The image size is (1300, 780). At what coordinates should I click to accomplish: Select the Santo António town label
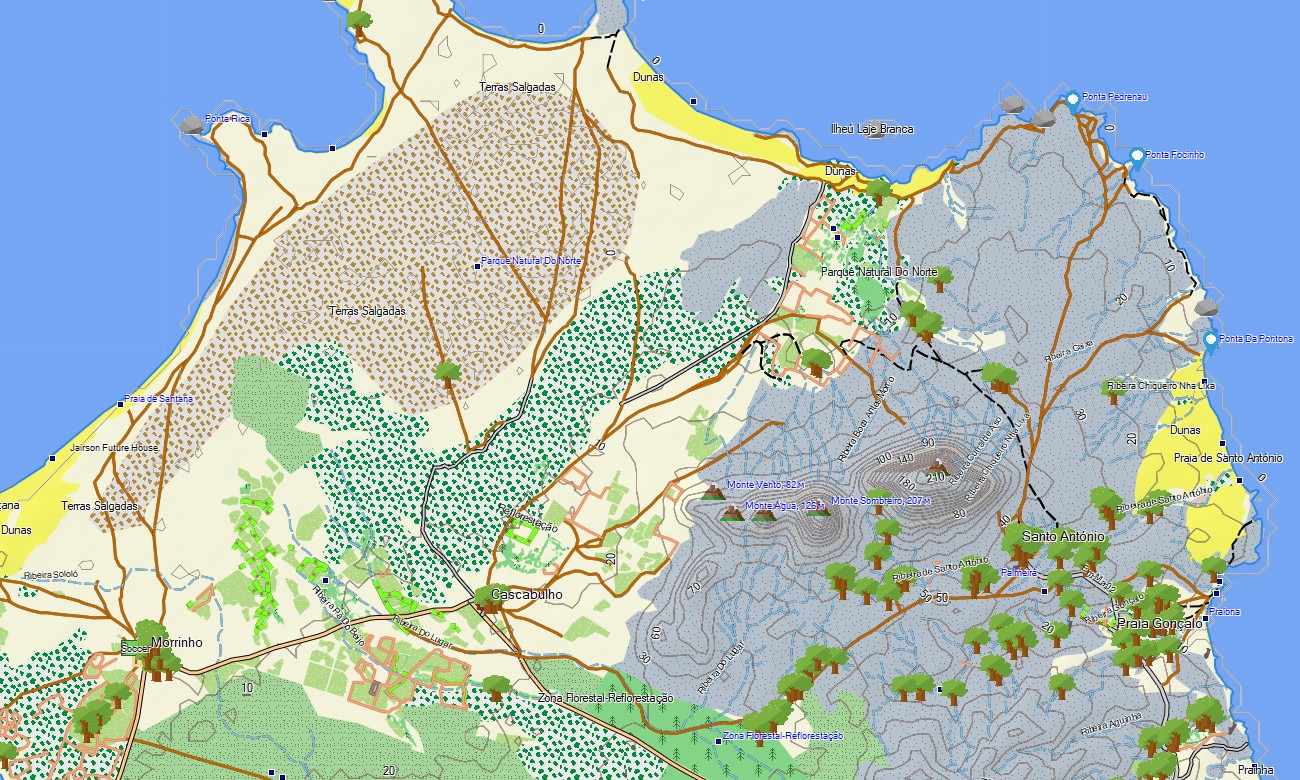tap(1064, 536)
